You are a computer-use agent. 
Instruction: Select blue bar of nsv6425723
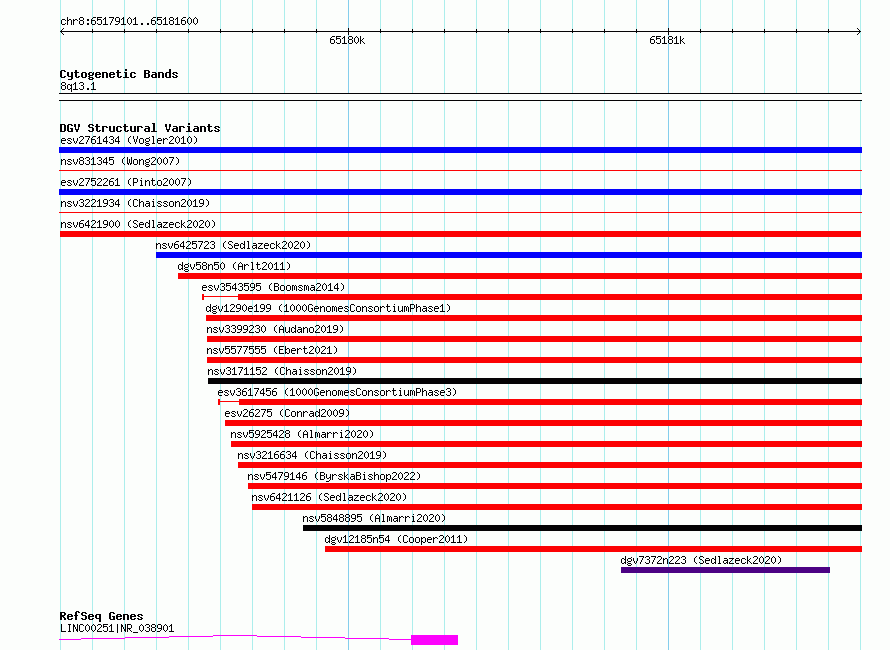click(509, 255)
